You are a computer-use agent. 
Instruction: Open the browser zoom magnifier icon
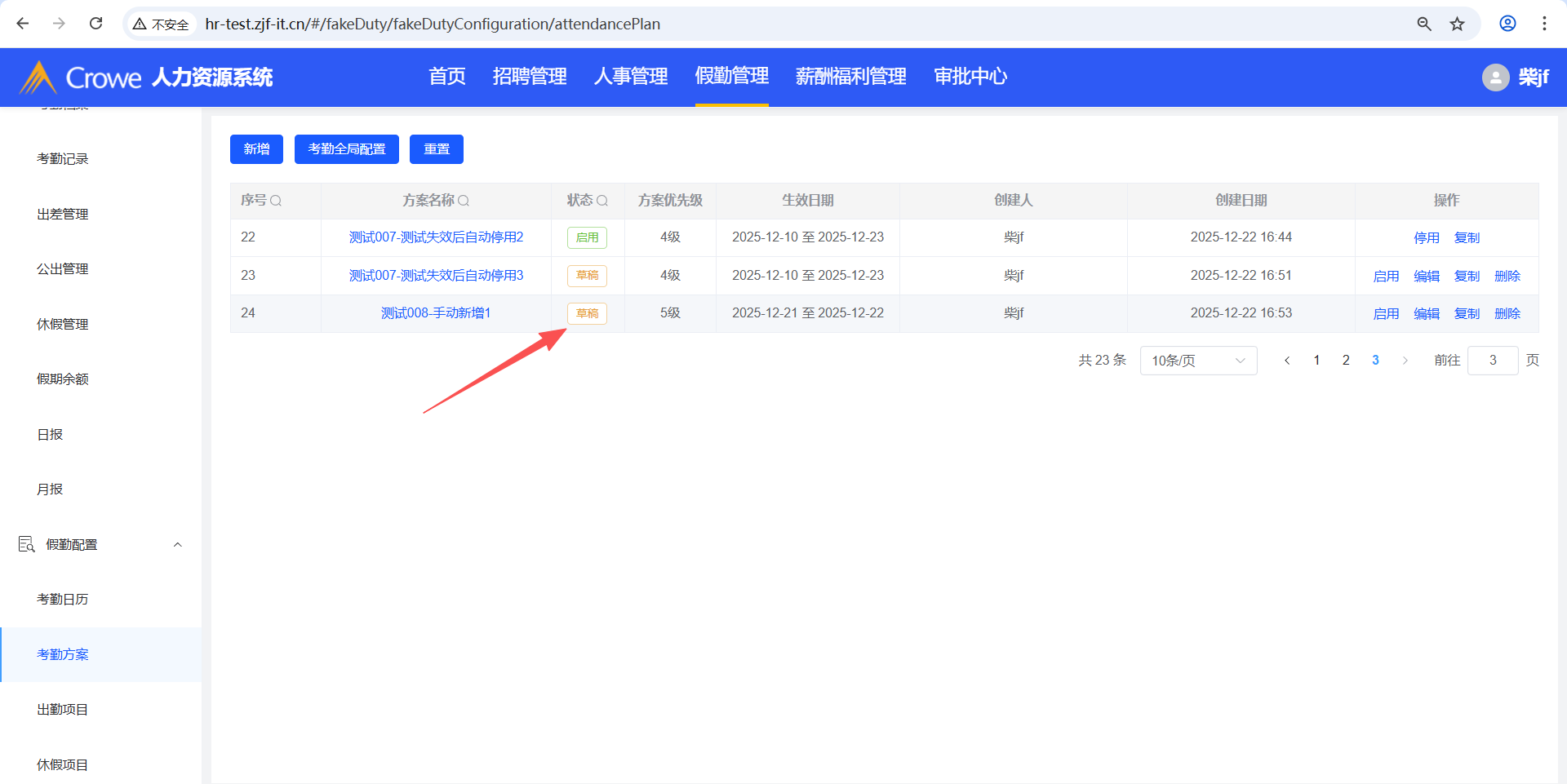click(1424, 24)
